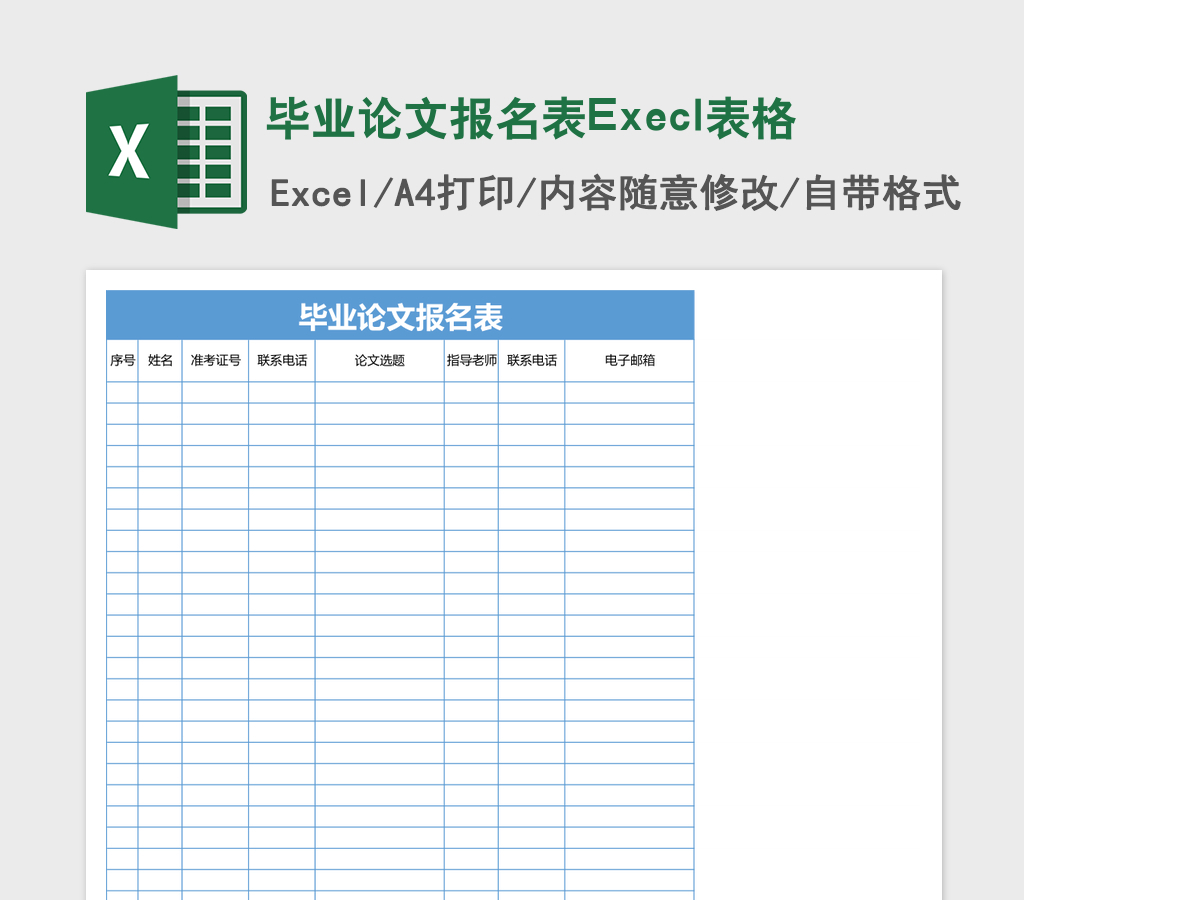Screen dimensions: 1200x900
Task: Select the 论文选题 column header
Action: [380, 361]
